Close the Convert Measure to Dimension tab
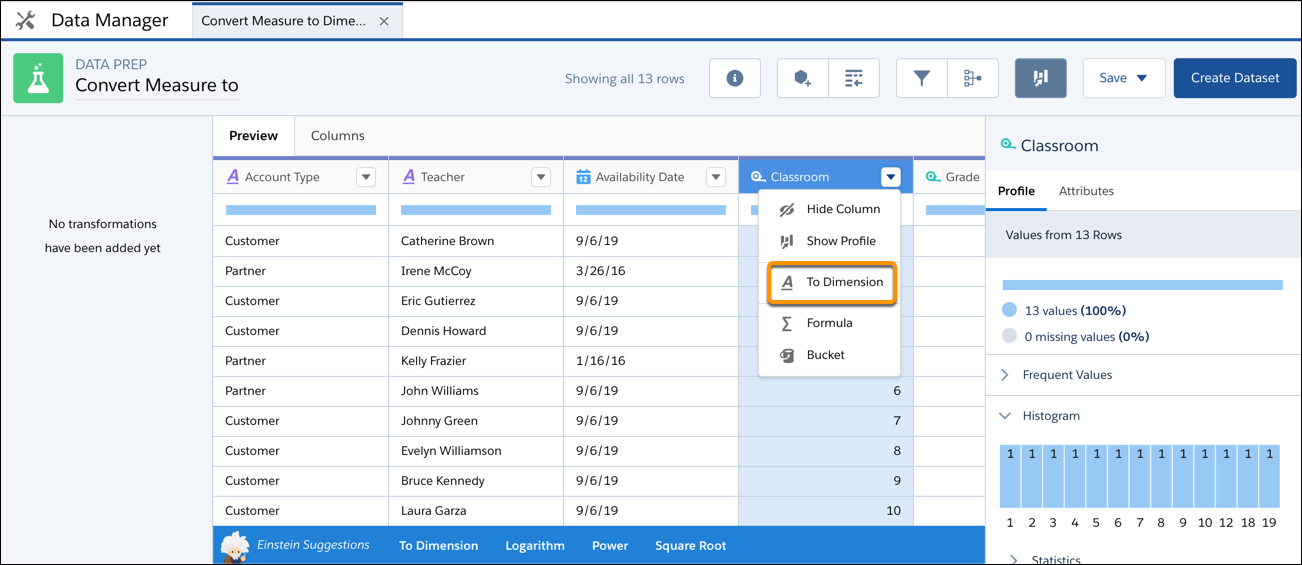 [384, 21]
